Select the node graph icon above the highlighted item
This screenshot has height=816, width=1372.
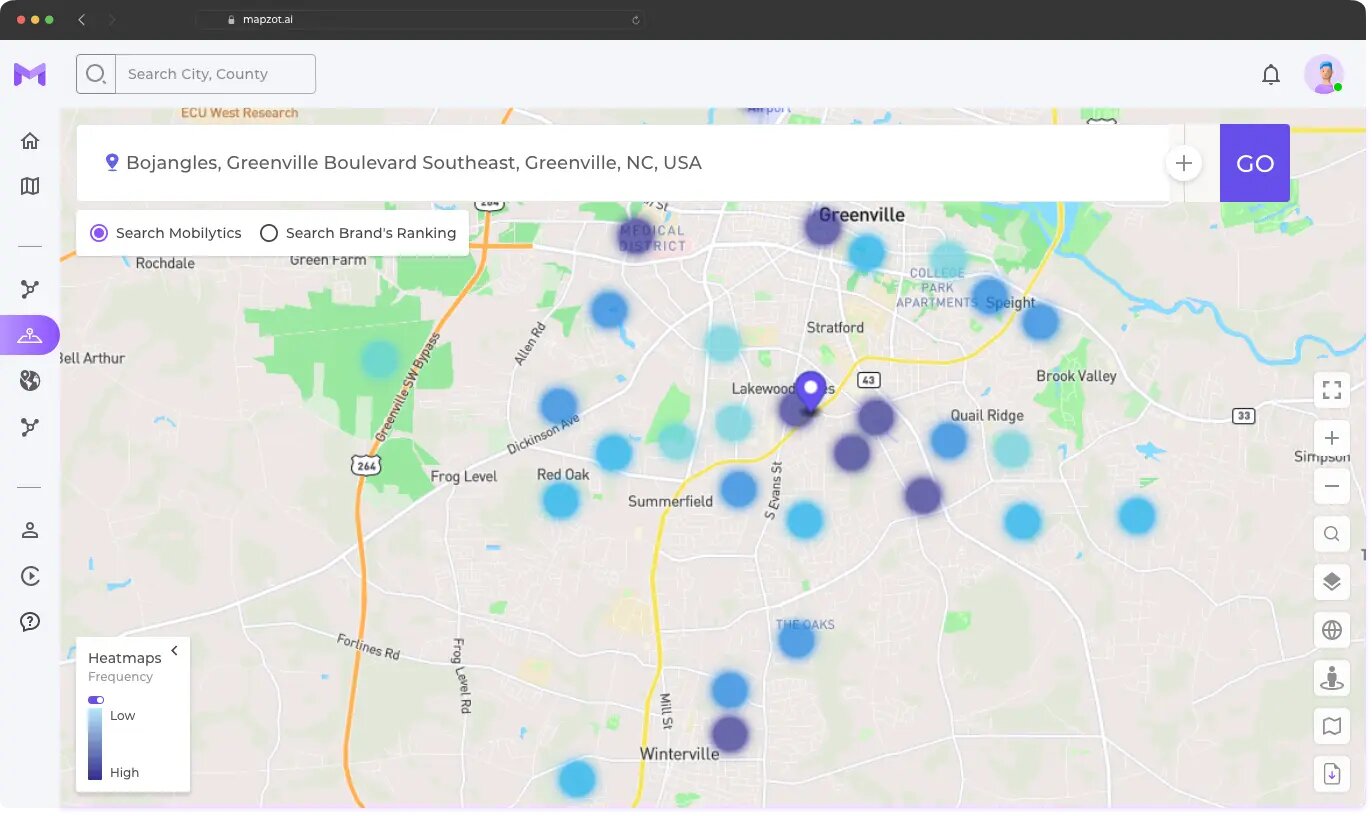click(30, 289)
